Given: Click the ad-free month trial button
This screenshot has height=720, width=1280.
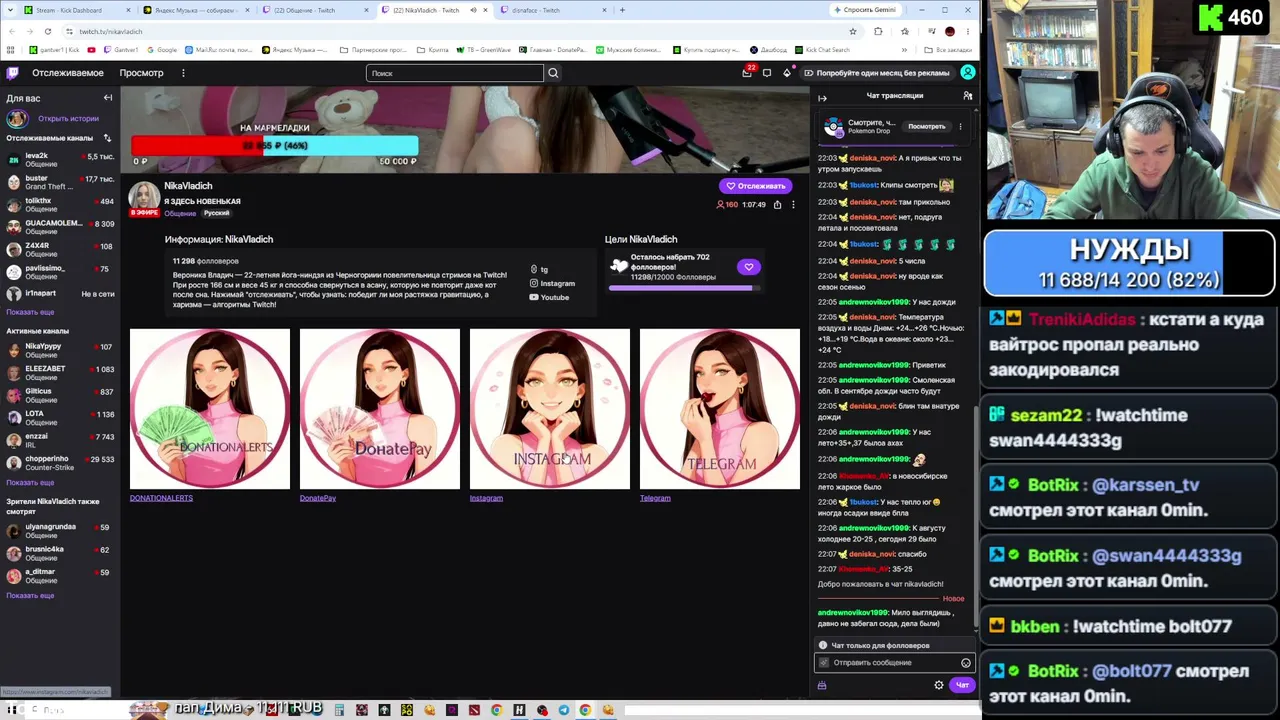Looking at the screenshot, I should [877, 73].
